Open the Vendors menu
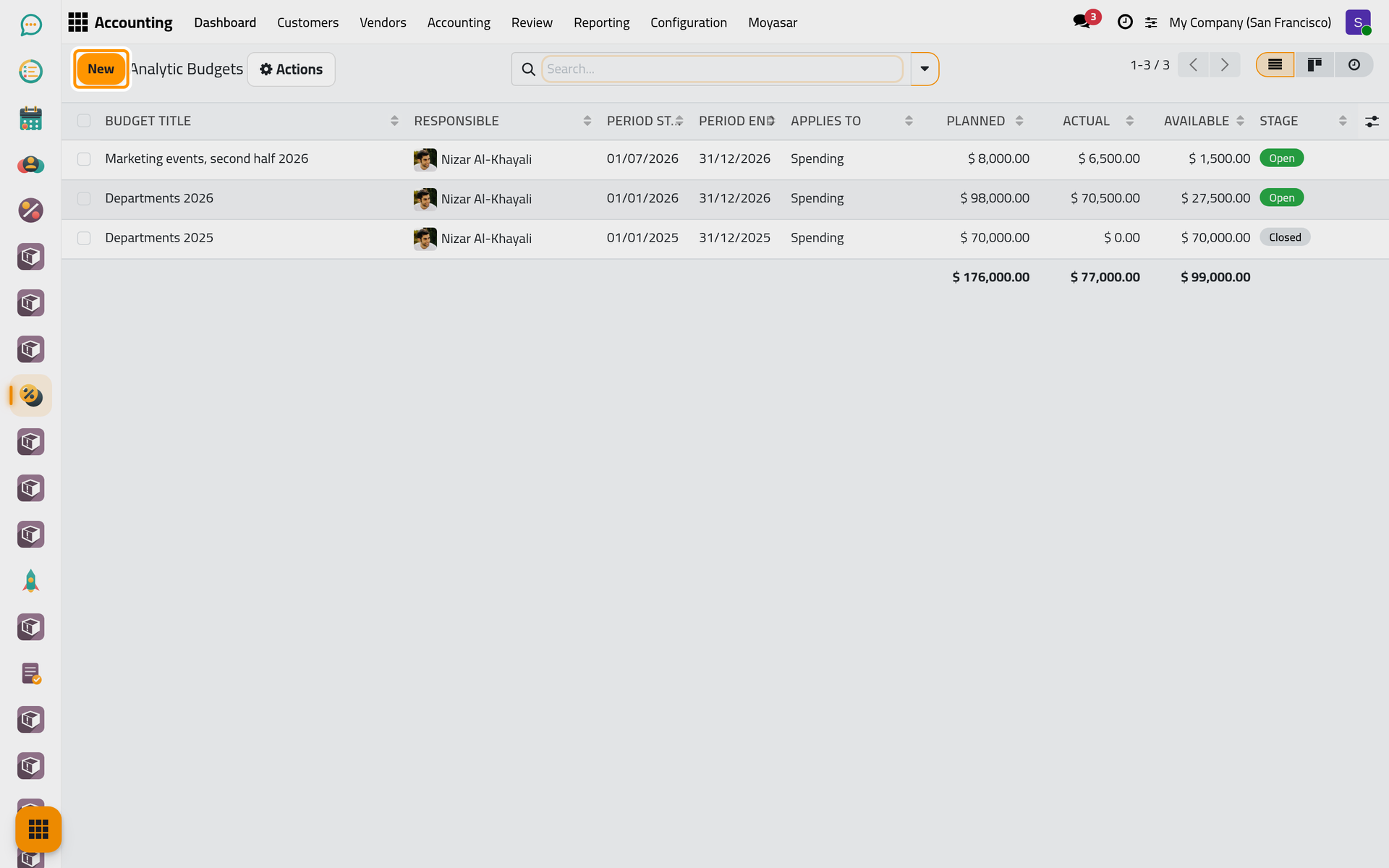The height and width of the screenshot is (868, 1389). tap(383, 22)
